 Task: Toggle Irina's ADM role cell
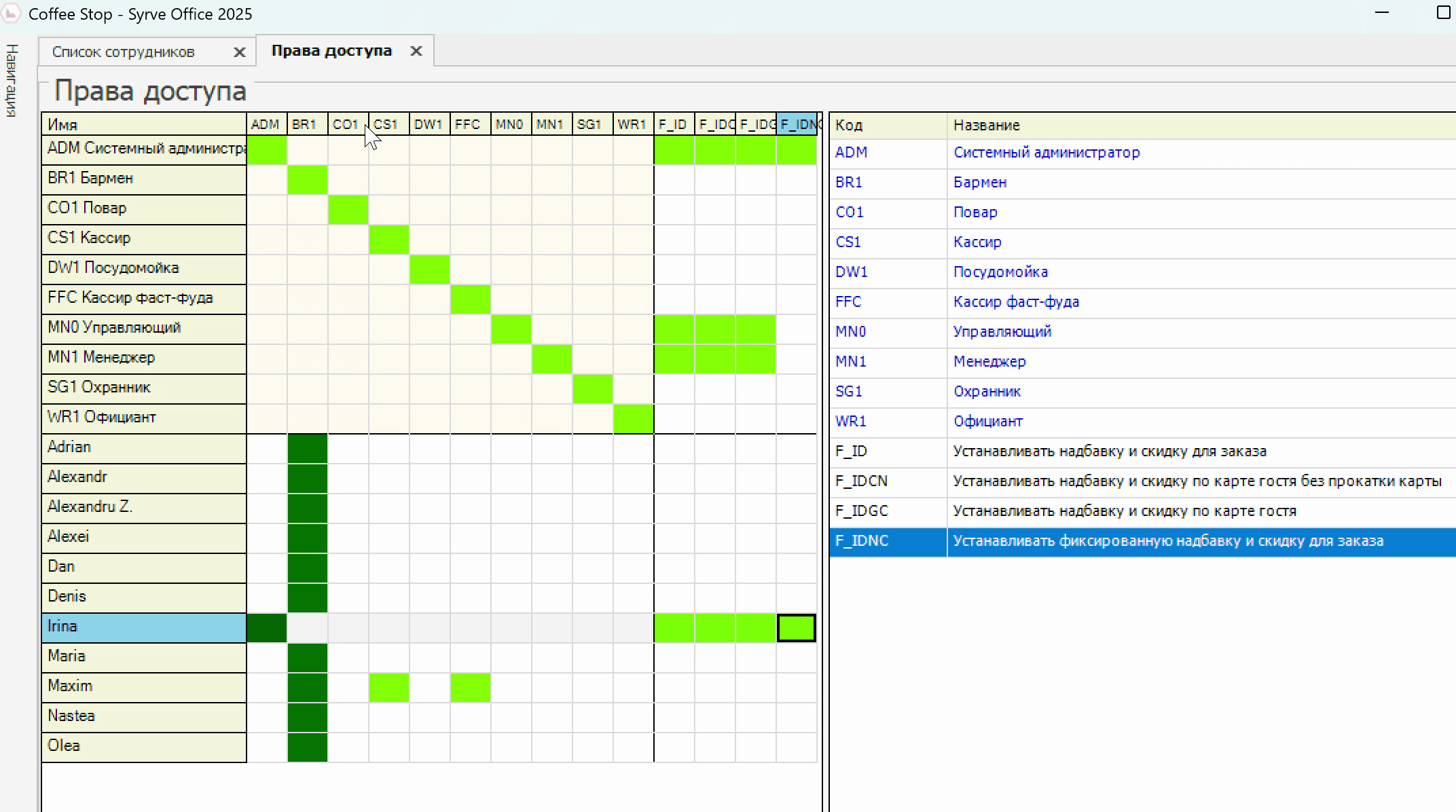[266, 627]
